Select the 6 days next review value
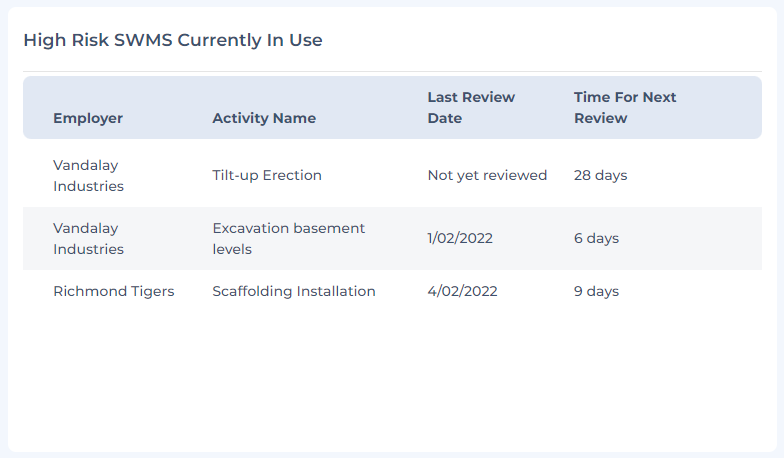This screenshot has width=784, height=458. (596, 238)
